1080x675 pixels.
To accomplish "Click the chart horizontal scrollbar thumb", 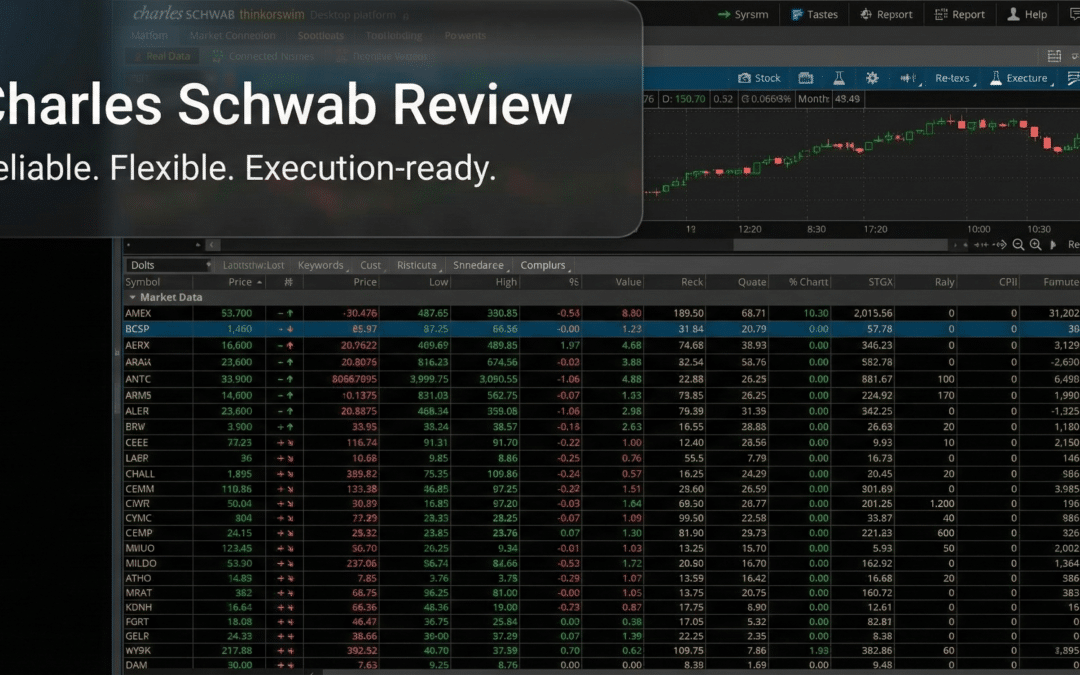I will pos(840,245).
